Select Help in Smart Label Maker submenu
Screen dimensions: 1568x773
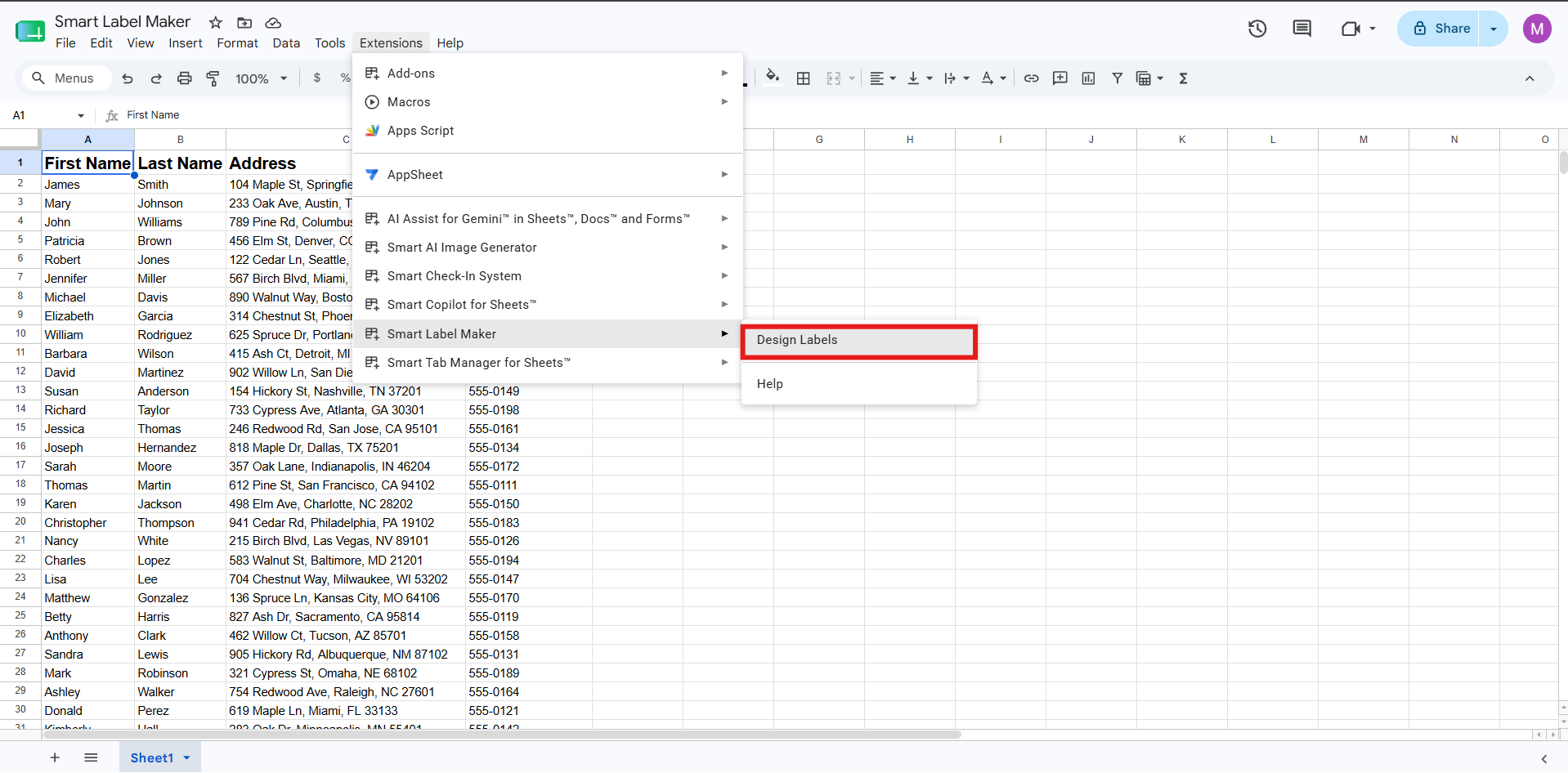point(859,384)
